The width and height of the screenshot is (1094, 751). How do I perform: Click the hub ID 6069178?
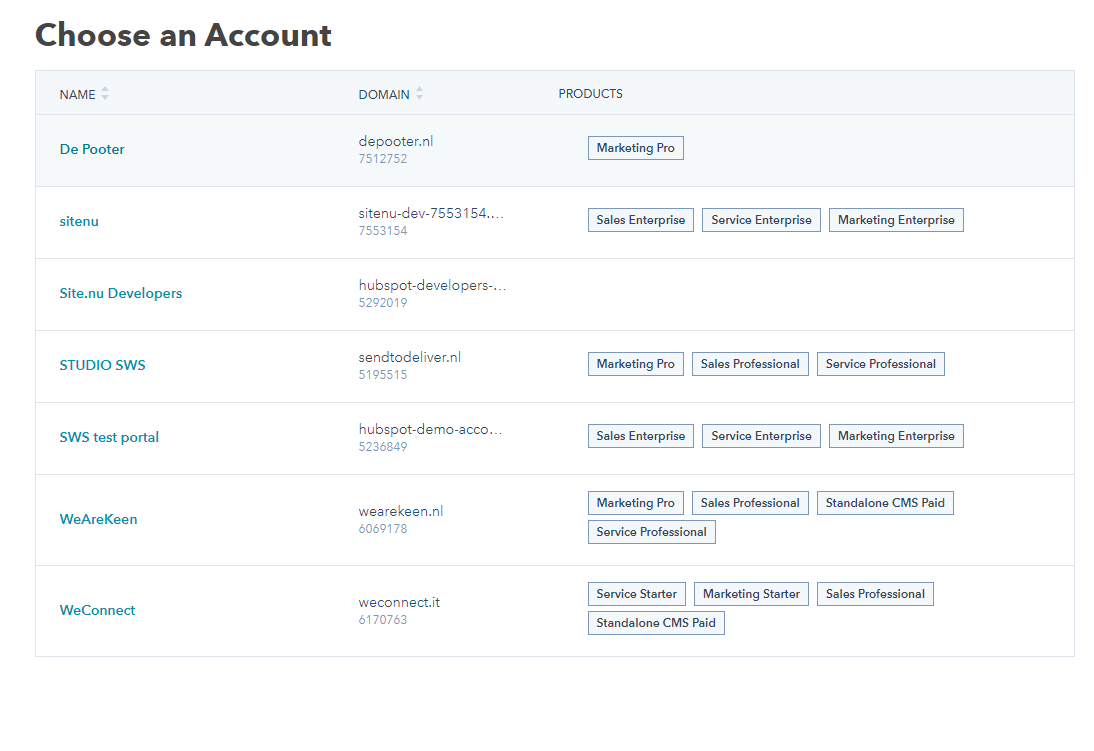(x=382, y=528)
